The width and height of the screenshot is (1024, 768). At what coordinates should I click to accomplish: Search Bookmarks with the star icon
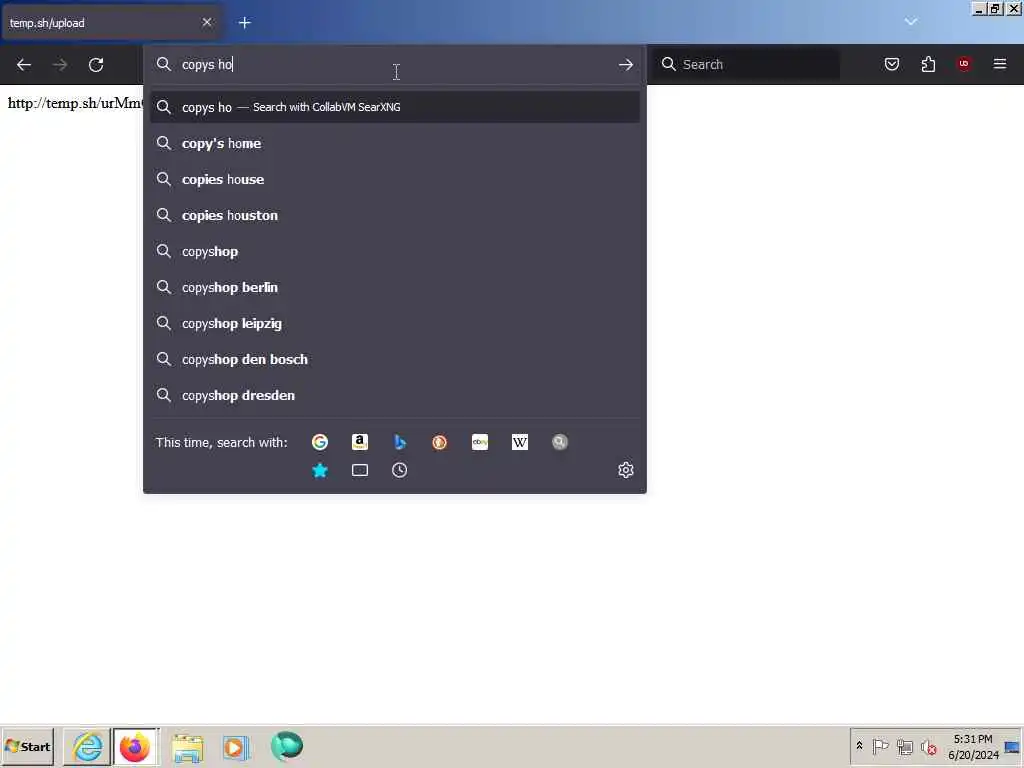[320, 470]
